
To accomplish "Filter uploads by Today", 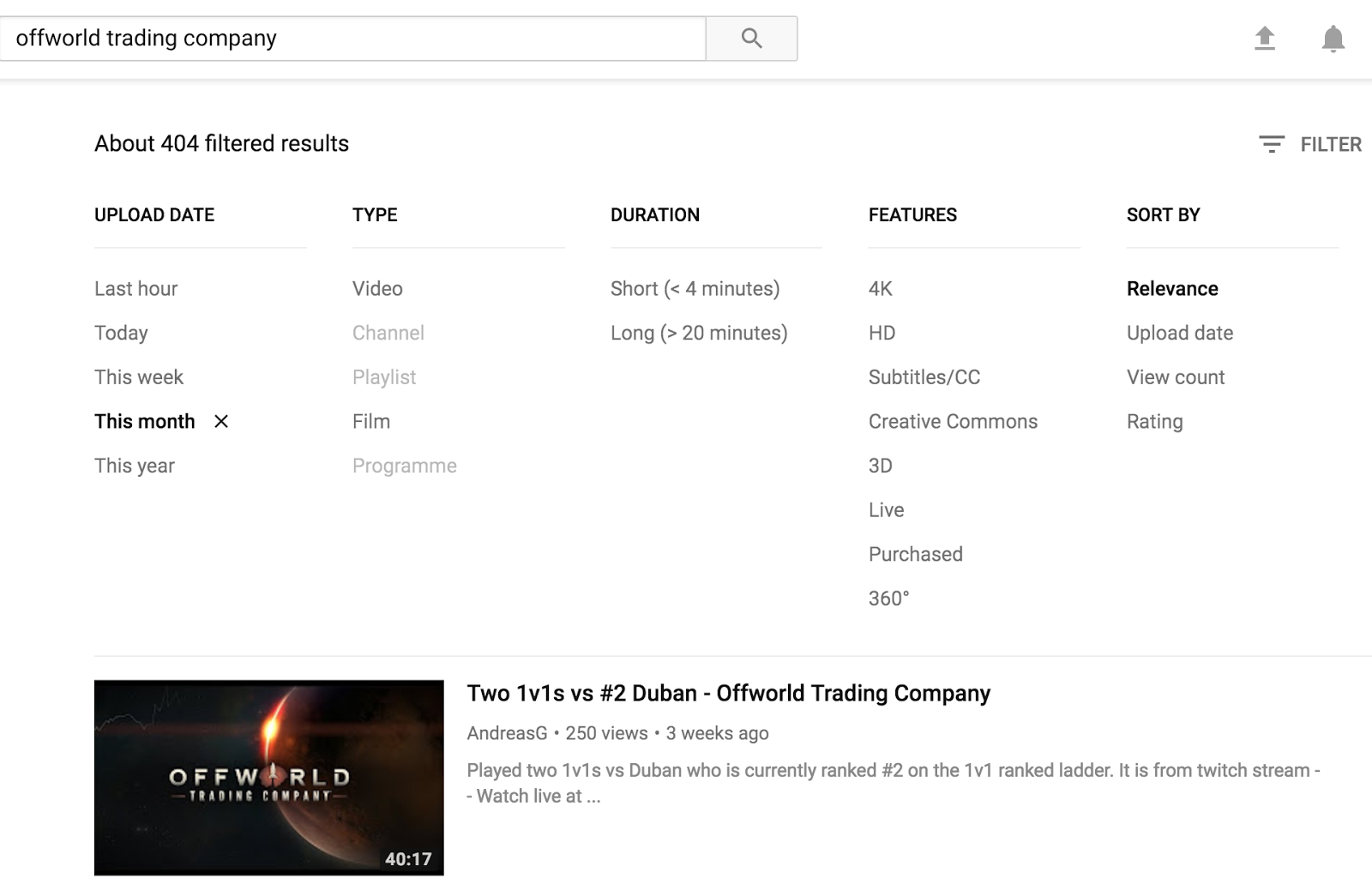I will click(121, 334).
